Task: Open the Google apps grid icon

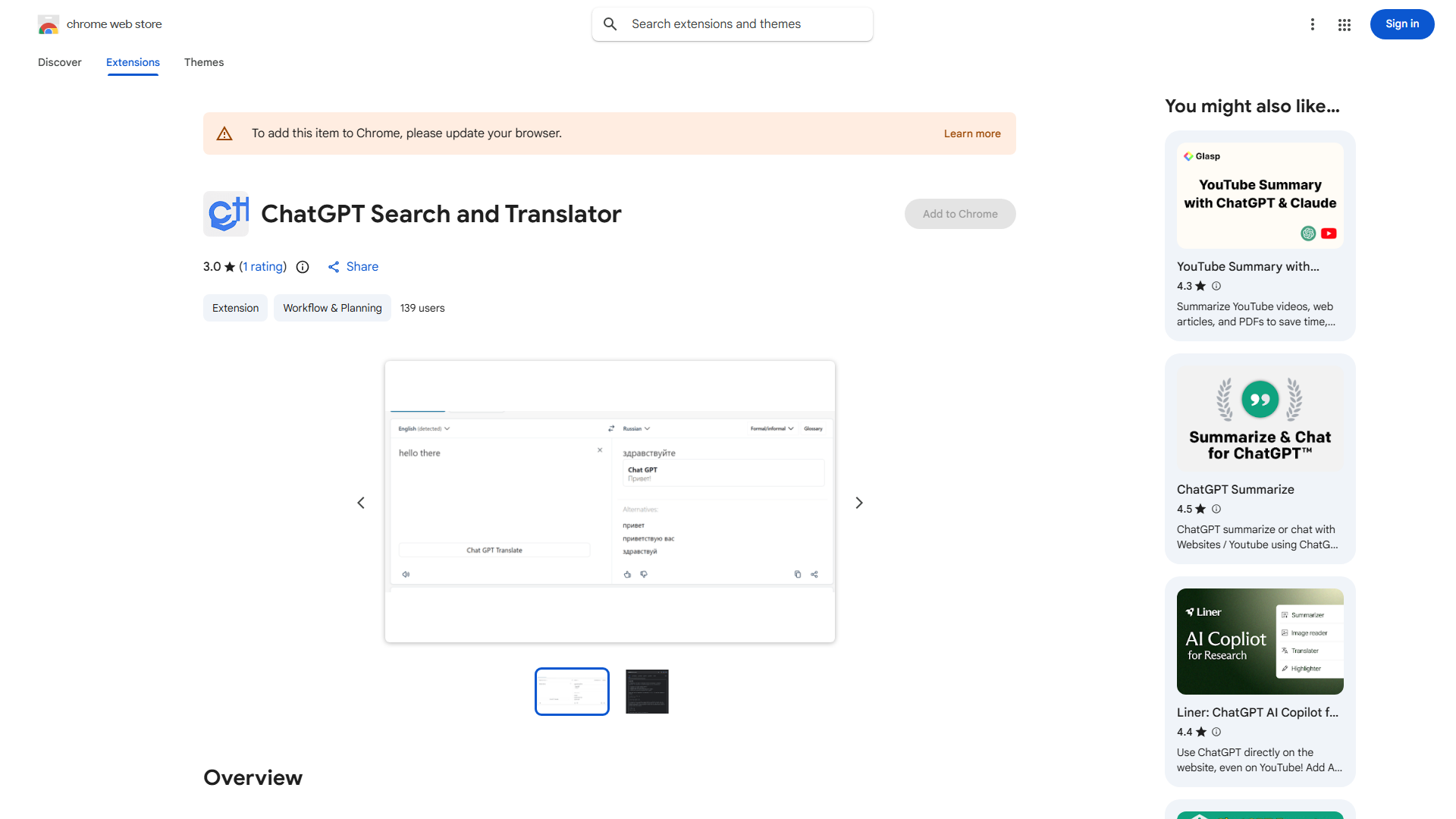Action: pos(1344,24)
